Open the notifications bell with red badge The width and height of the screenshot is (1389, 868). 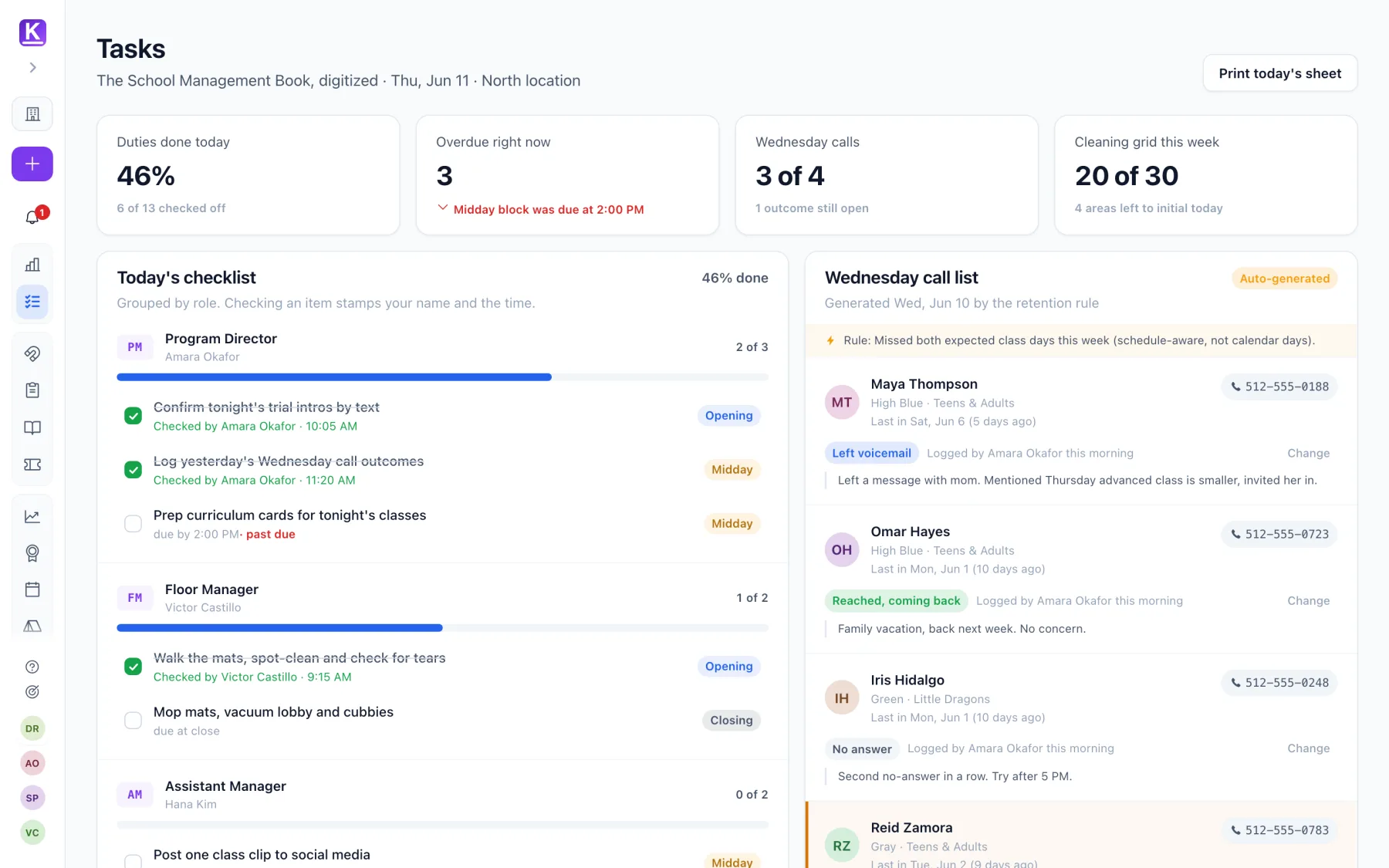[32, 217]
